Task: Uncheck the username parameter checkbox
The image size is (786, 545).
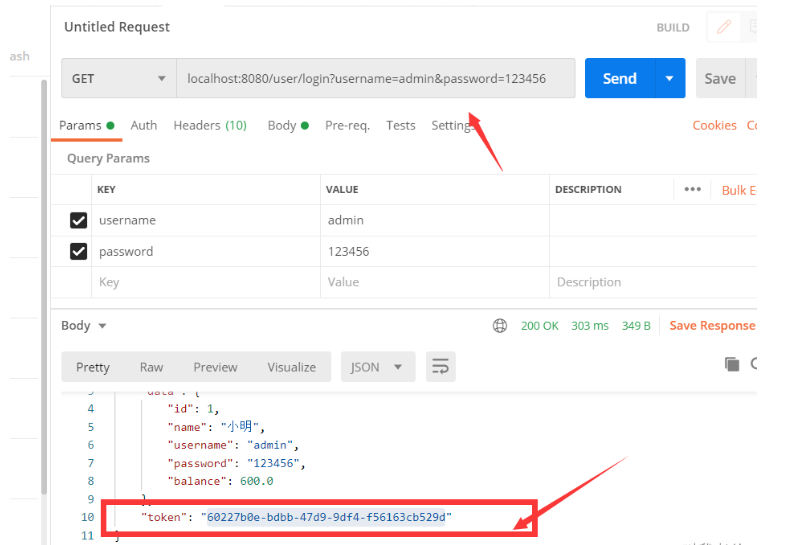Action: 78,220
